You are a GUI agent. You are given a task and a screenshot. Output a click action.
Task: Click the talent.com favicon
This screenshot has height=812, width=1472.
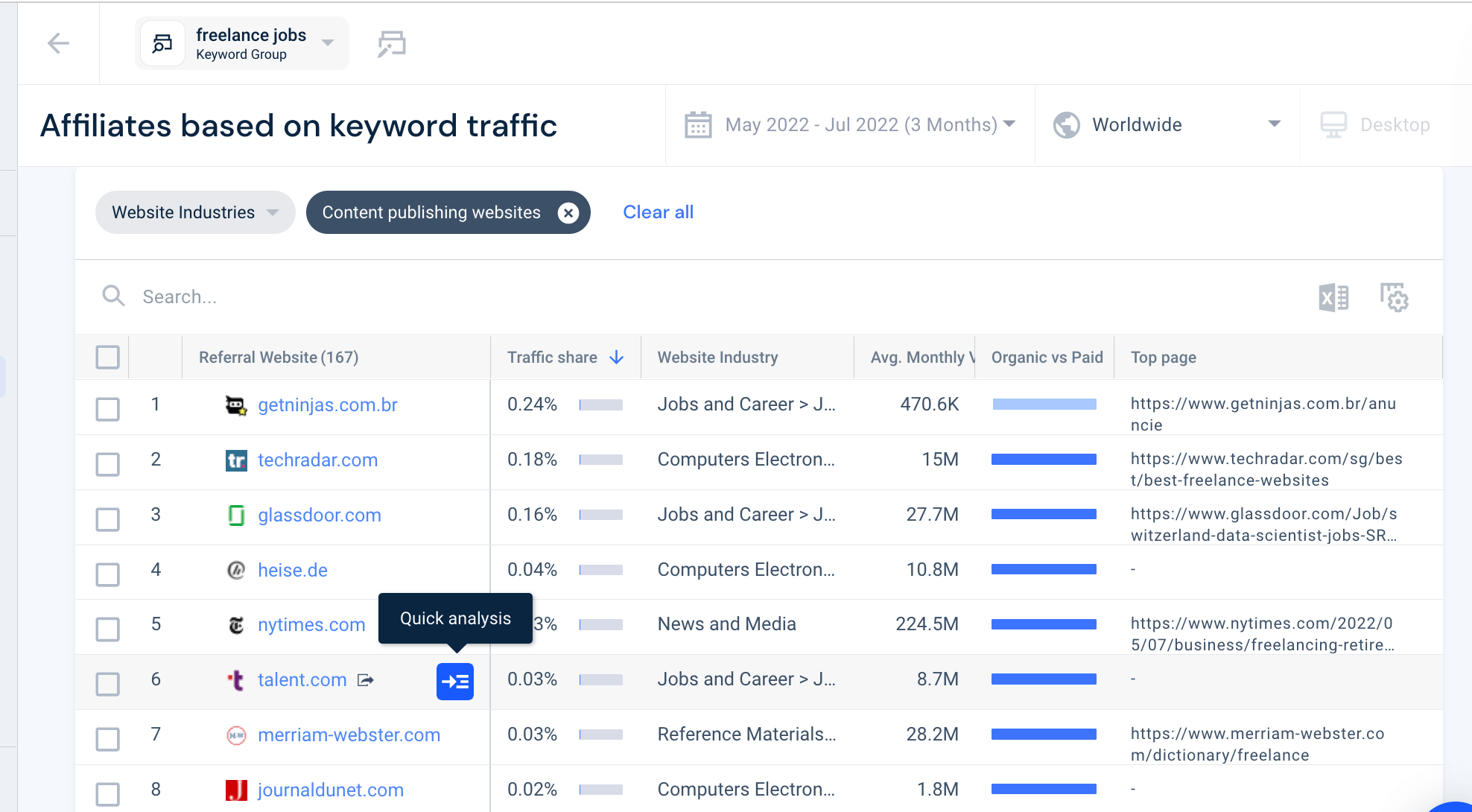pos(236,680)
